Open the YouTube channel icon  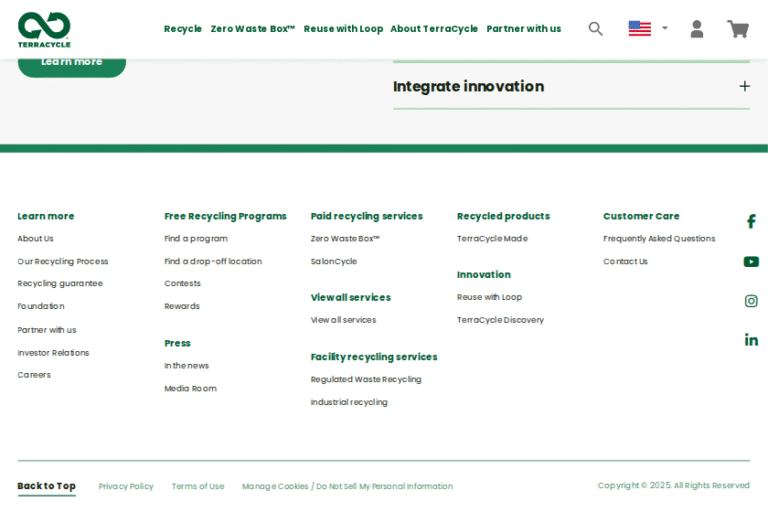point(751,262)
